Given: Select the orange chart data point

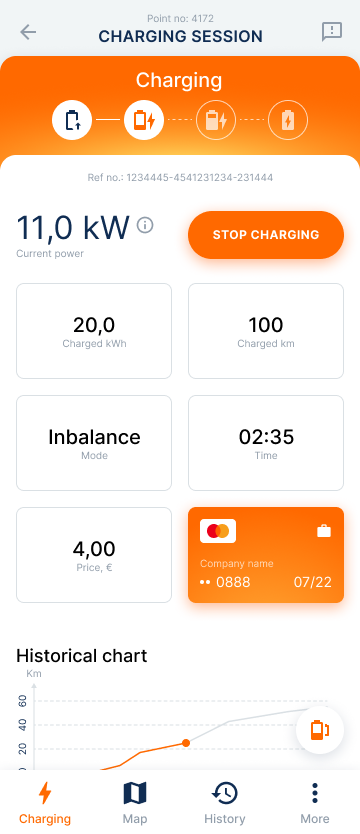Looking at the screenshot, I should pyautogui.click(x=186, y=743).
